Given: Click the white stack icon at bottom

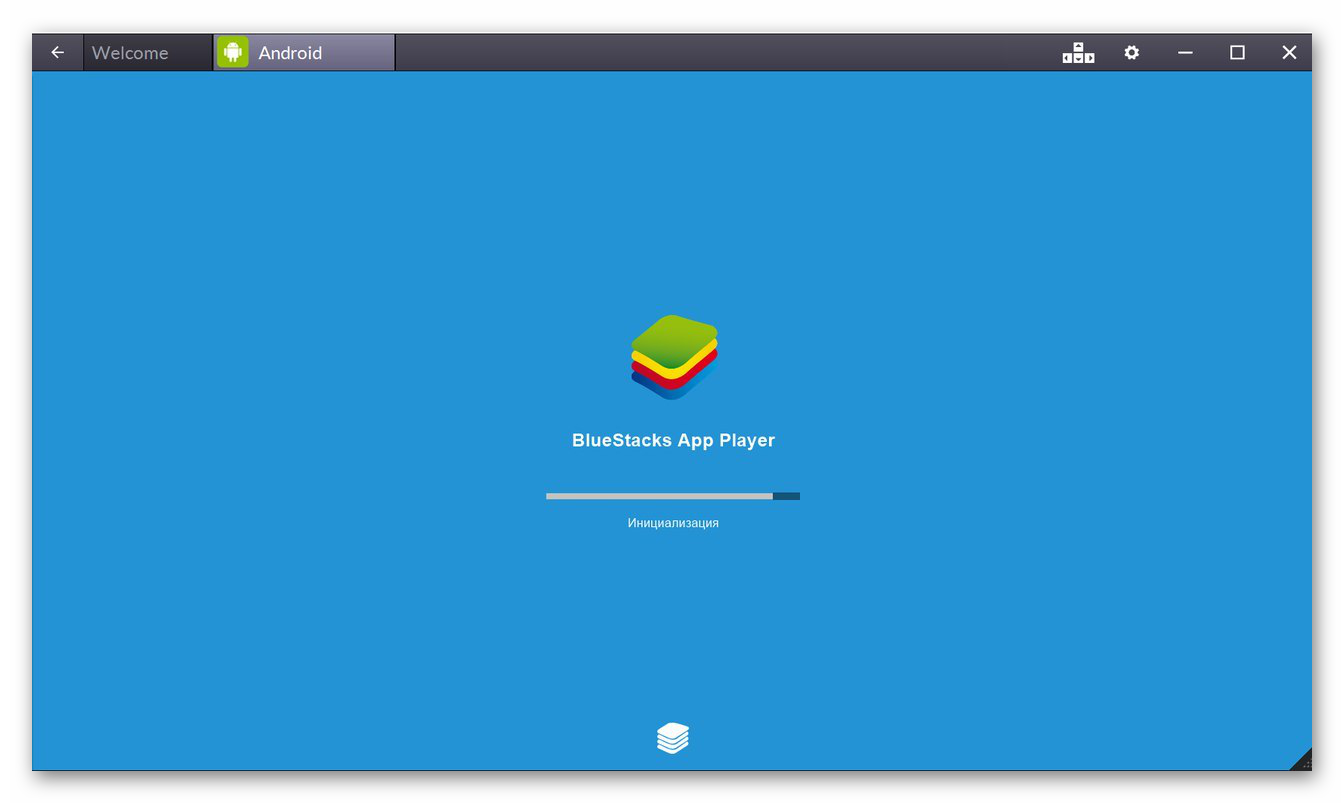Looking at the screenshot, I should coord(673,738).
